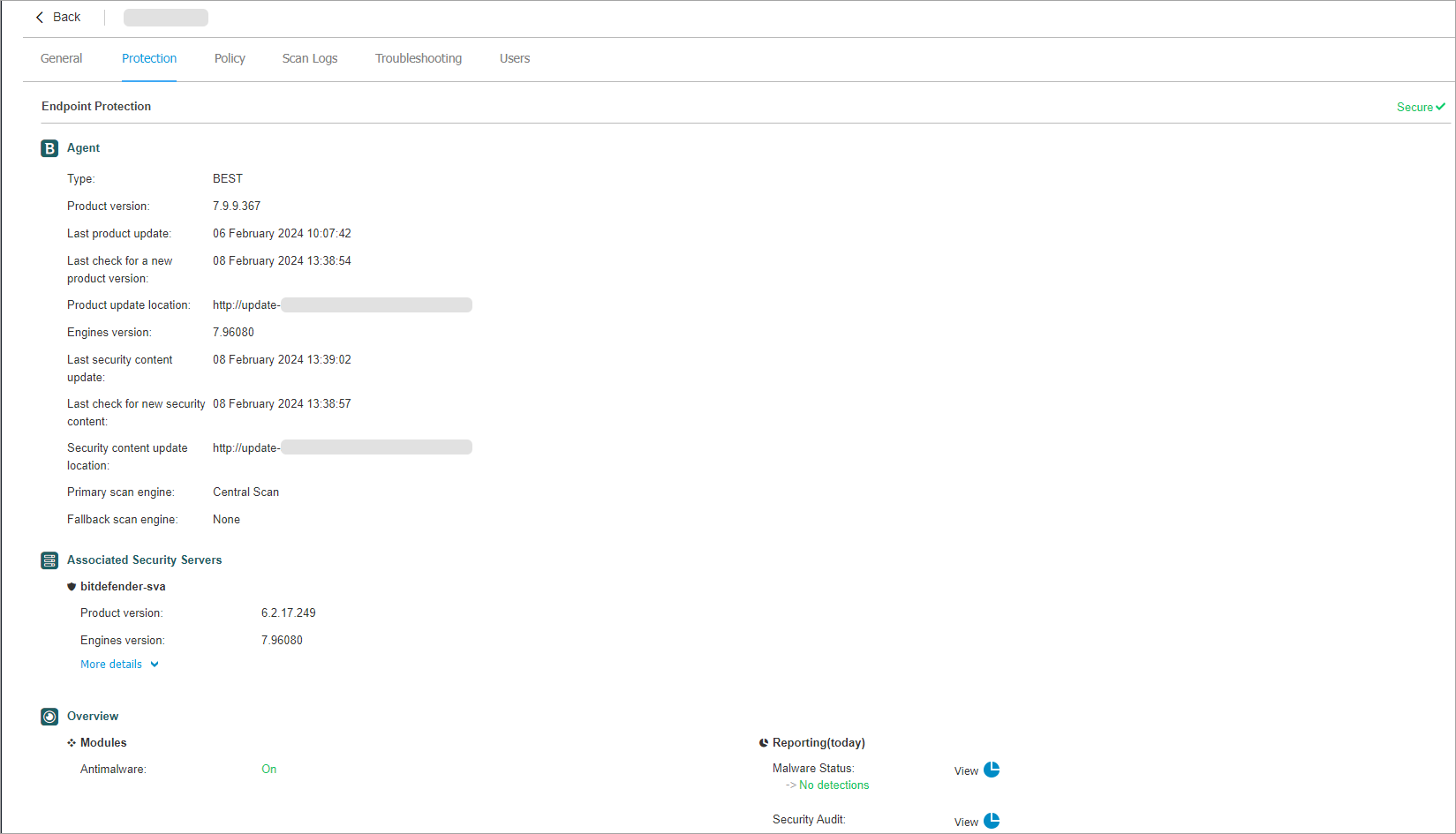Click View next to Security Audit
The image size is (1456, 834).
tap(965, 821)
